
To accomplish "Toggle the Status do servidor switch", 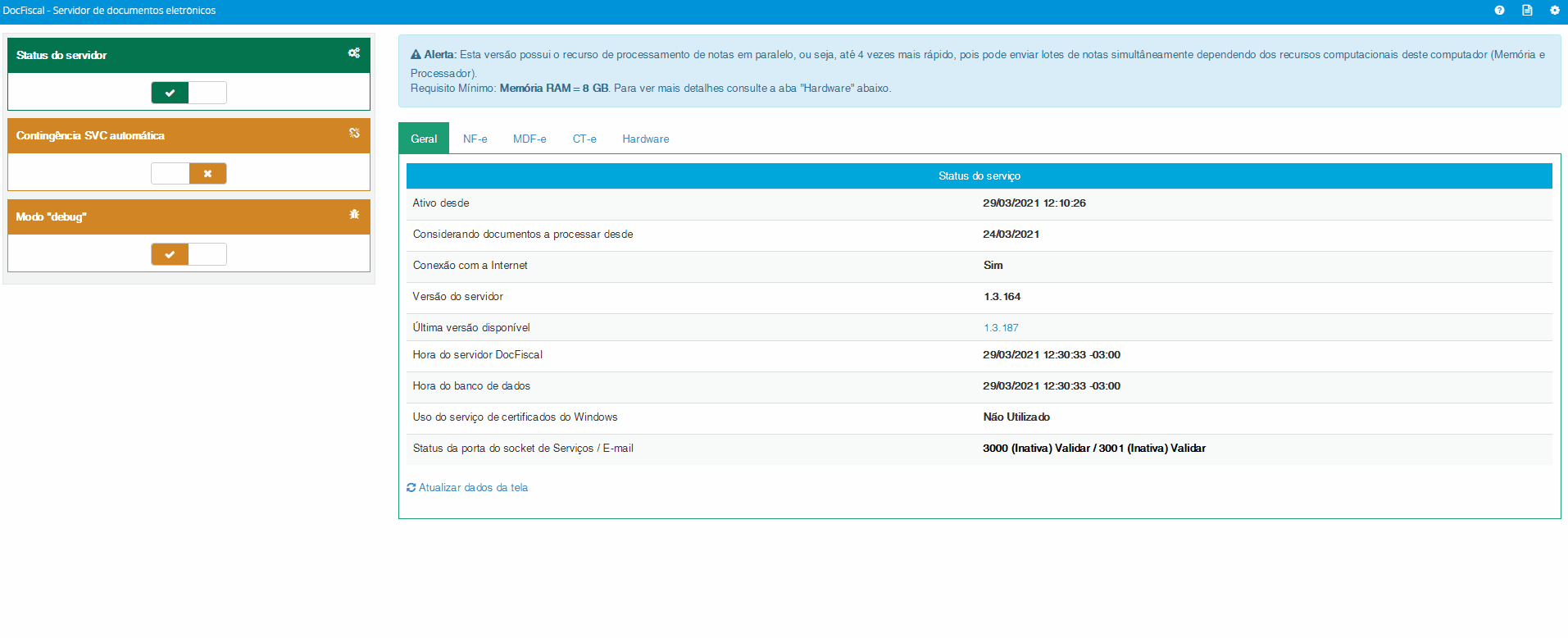I will pos(189,93).
